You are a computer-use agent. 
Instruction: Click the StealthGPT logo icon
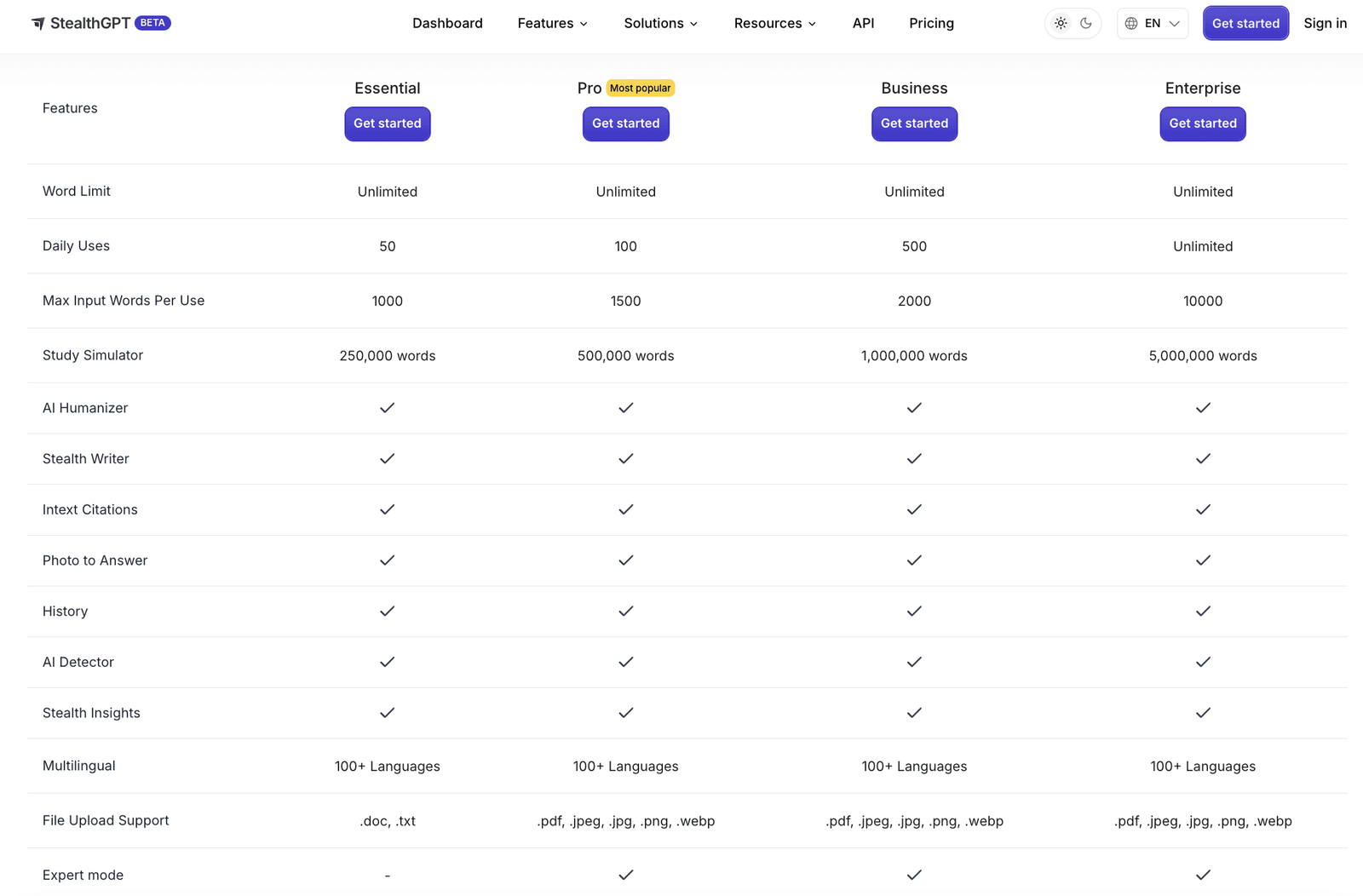37,23
